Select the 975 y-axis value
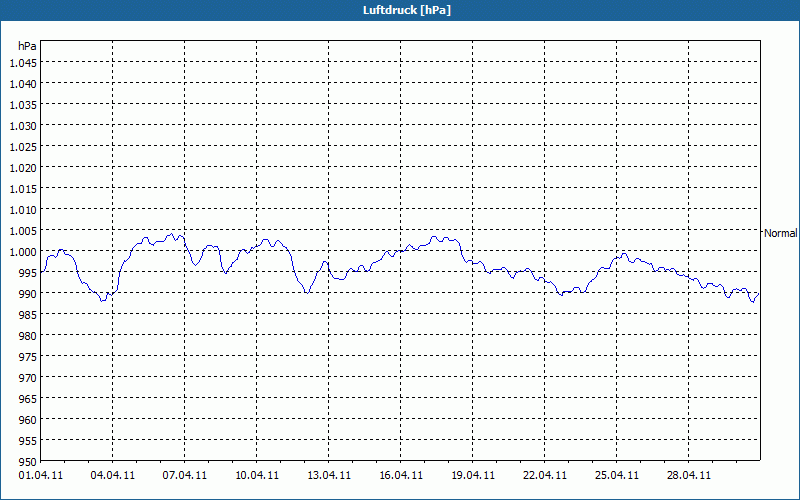 point(28,357)
